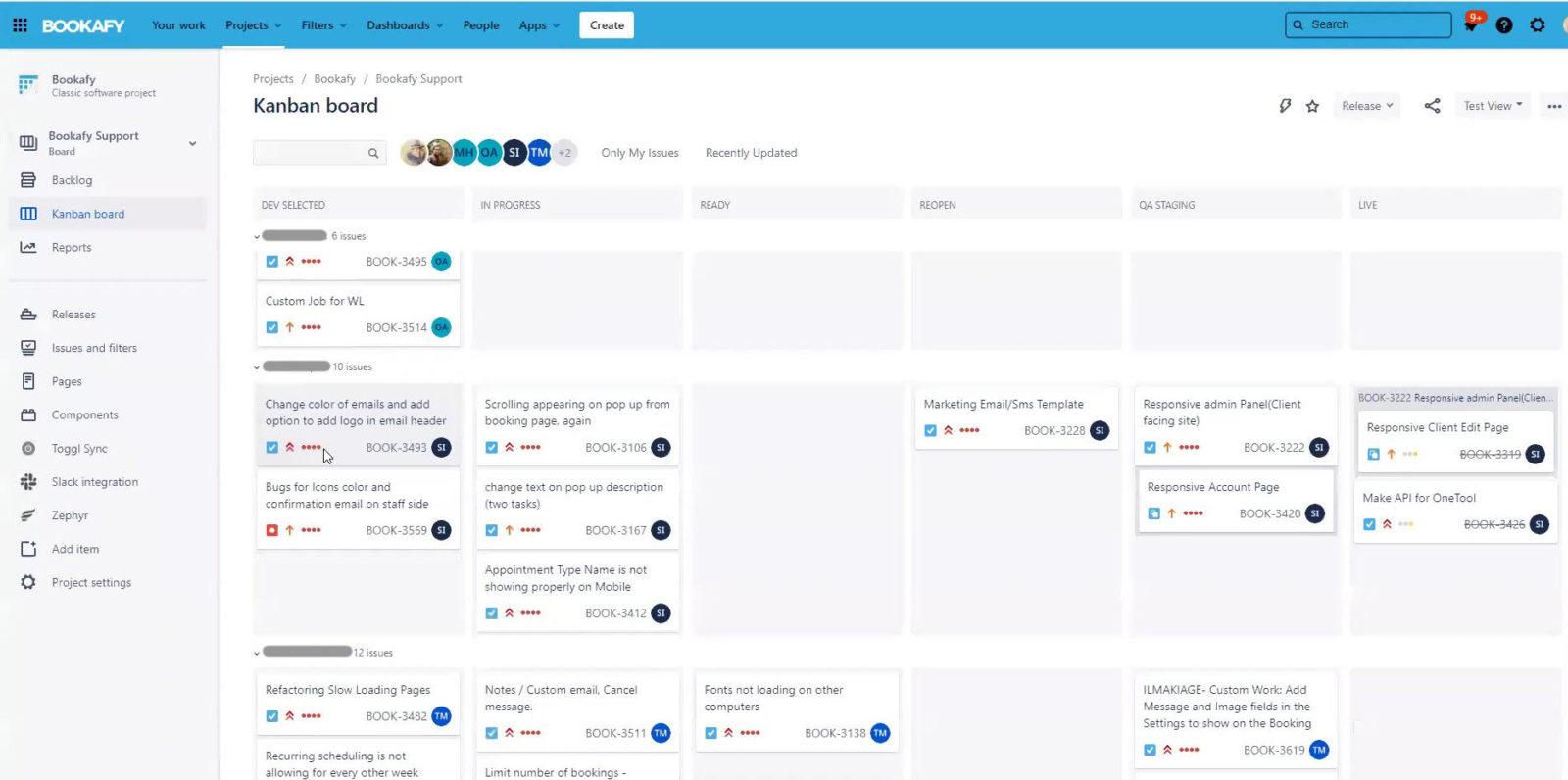1568x780 pixels.
Task: Open the Apps dropdown menu
Action: point(539,25)
